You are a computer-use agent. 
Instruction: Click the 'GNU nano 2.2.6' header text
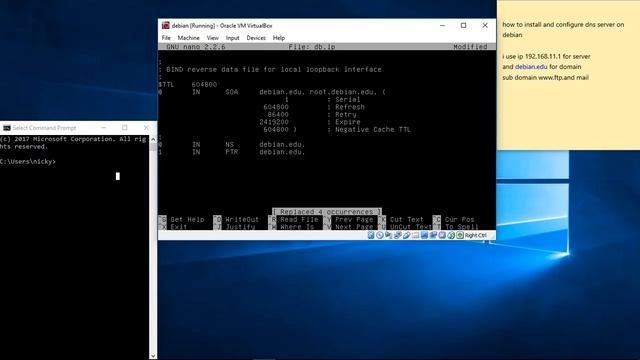(x=196, y=47)
